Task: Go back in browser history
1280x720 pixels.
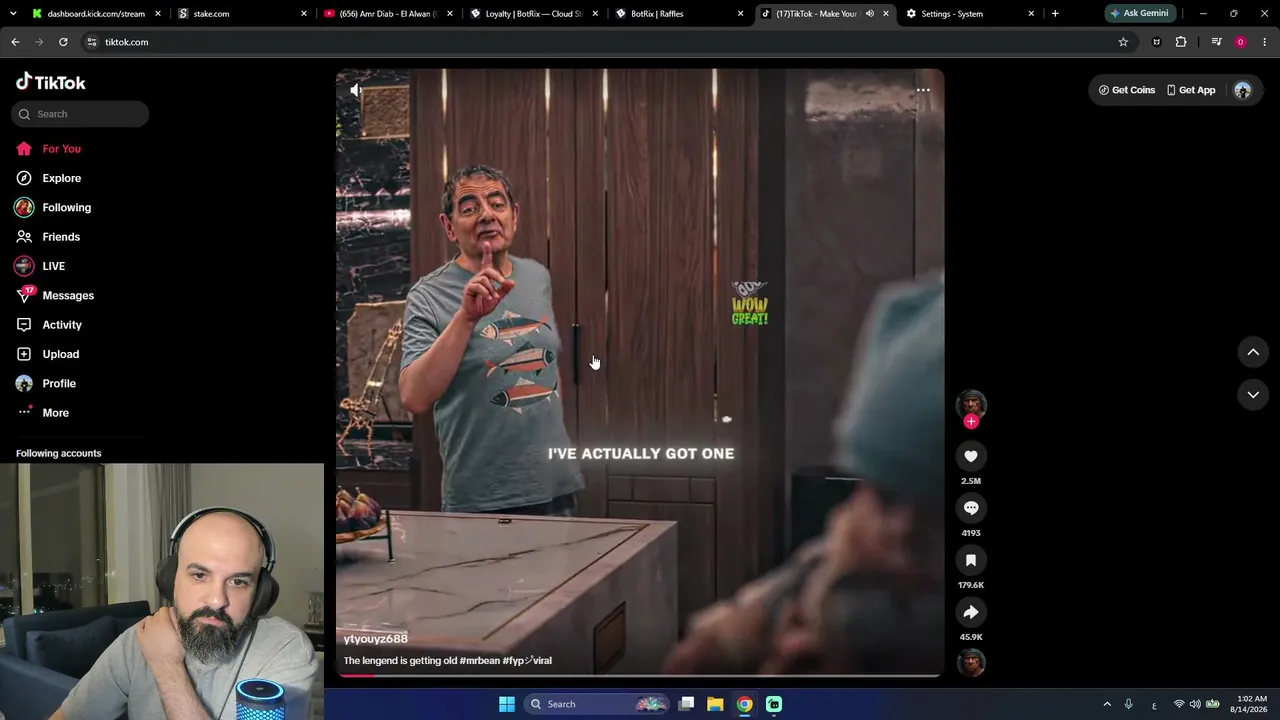Action: tap(15, 42)
